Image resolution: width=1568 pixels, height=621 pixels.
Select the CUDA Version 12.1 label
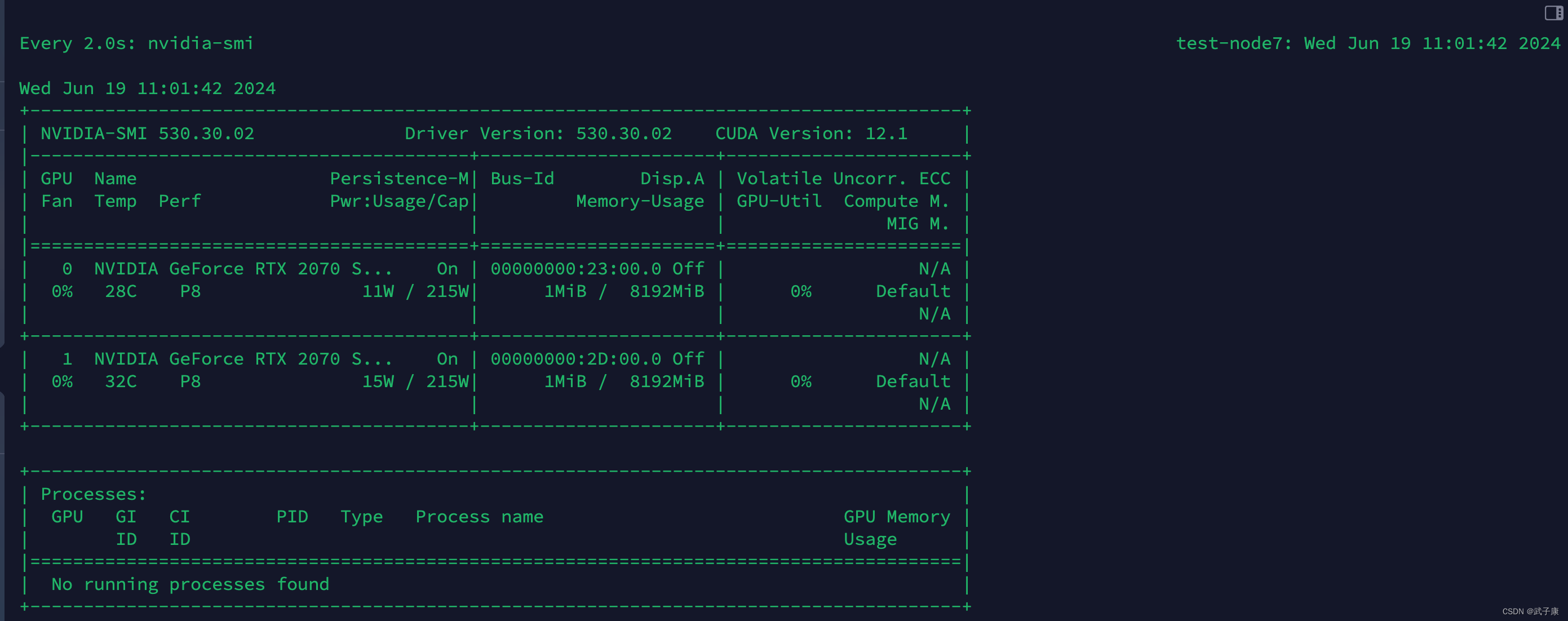(811, 133)
